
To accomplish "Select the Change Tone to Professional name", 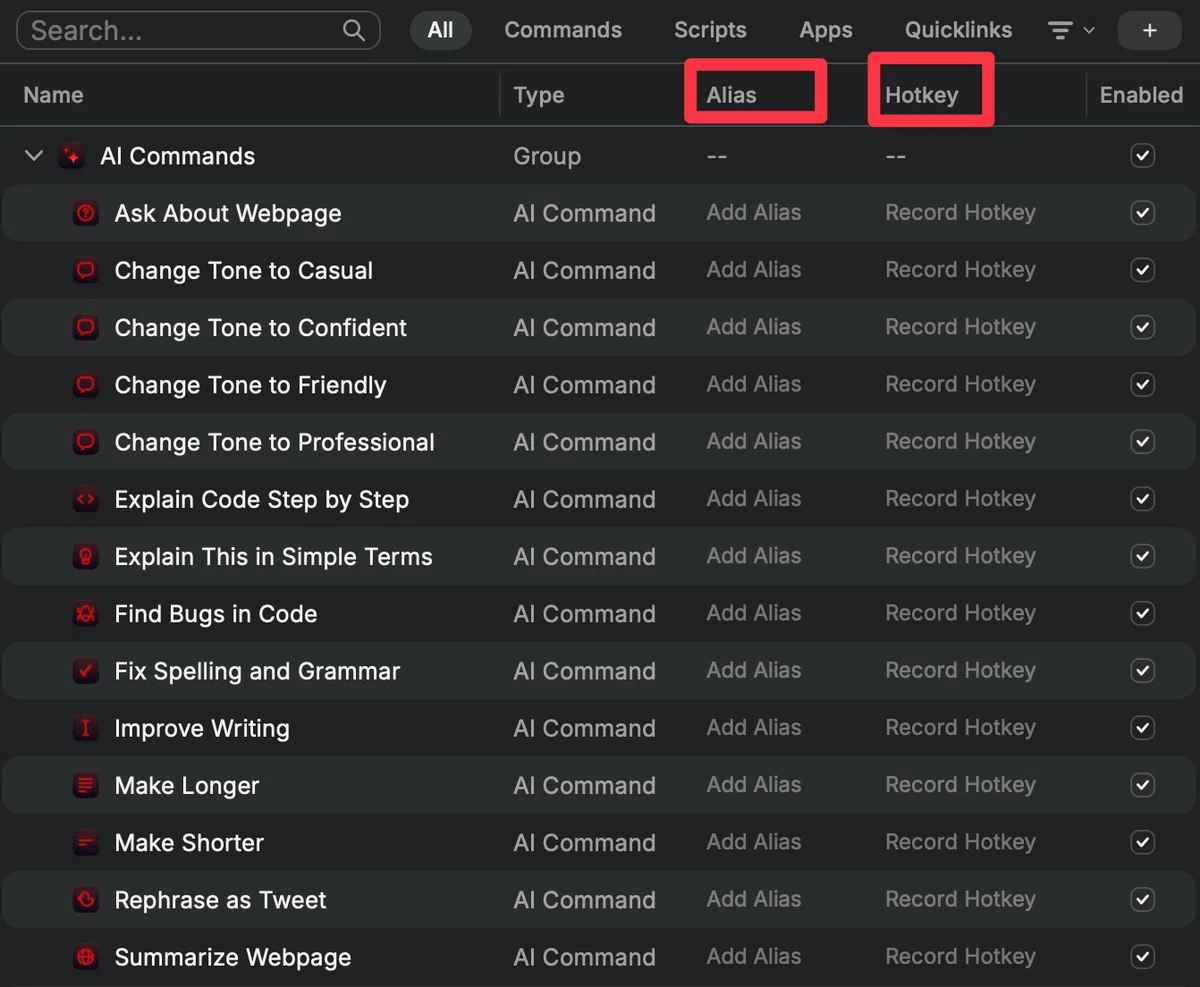I will click(274, 442).
